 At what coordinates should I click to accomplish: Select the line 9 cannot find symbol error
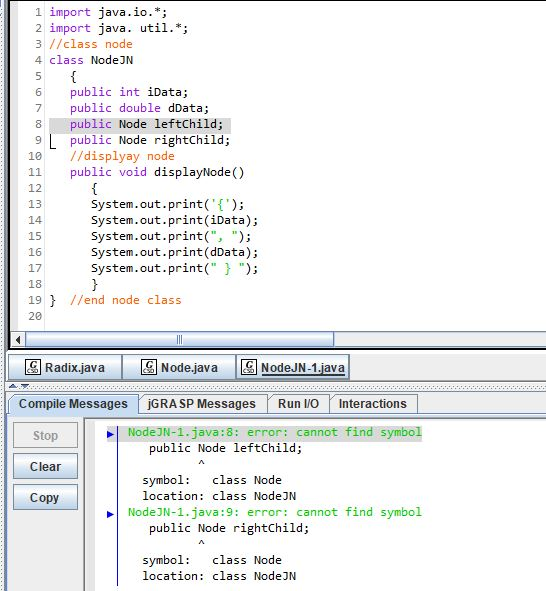pos(274,512)
